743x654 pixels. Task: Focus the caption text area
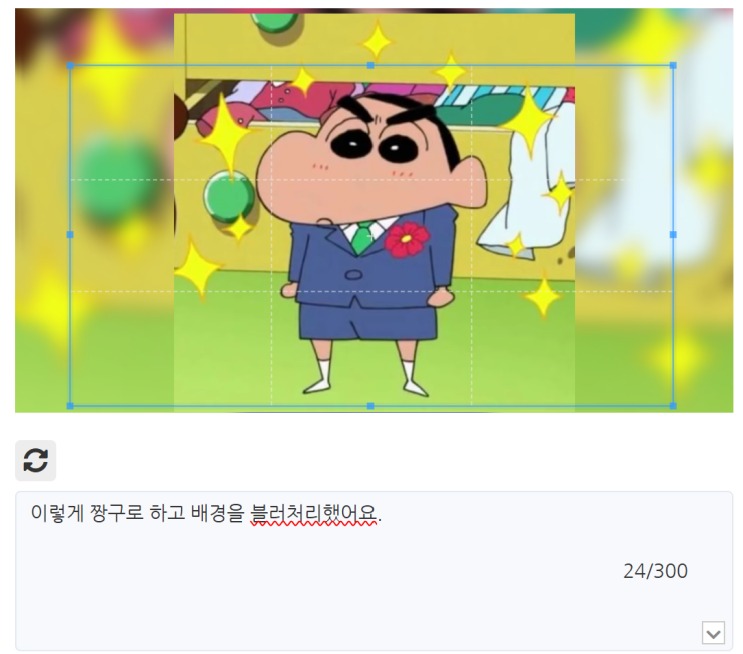click(x=374, y=571)
